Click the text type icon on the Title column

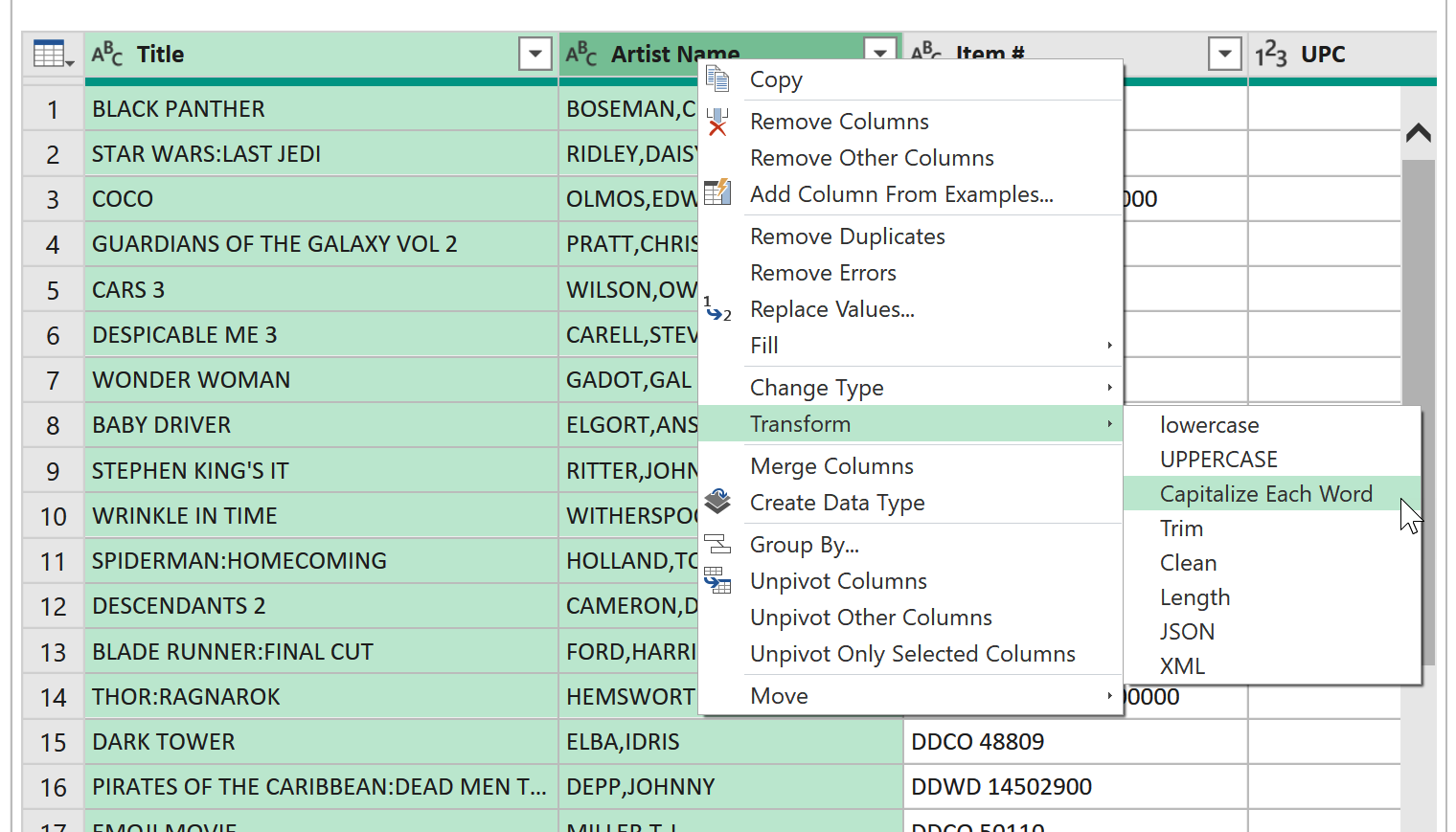pyautogui.click(x=107, y=54)
